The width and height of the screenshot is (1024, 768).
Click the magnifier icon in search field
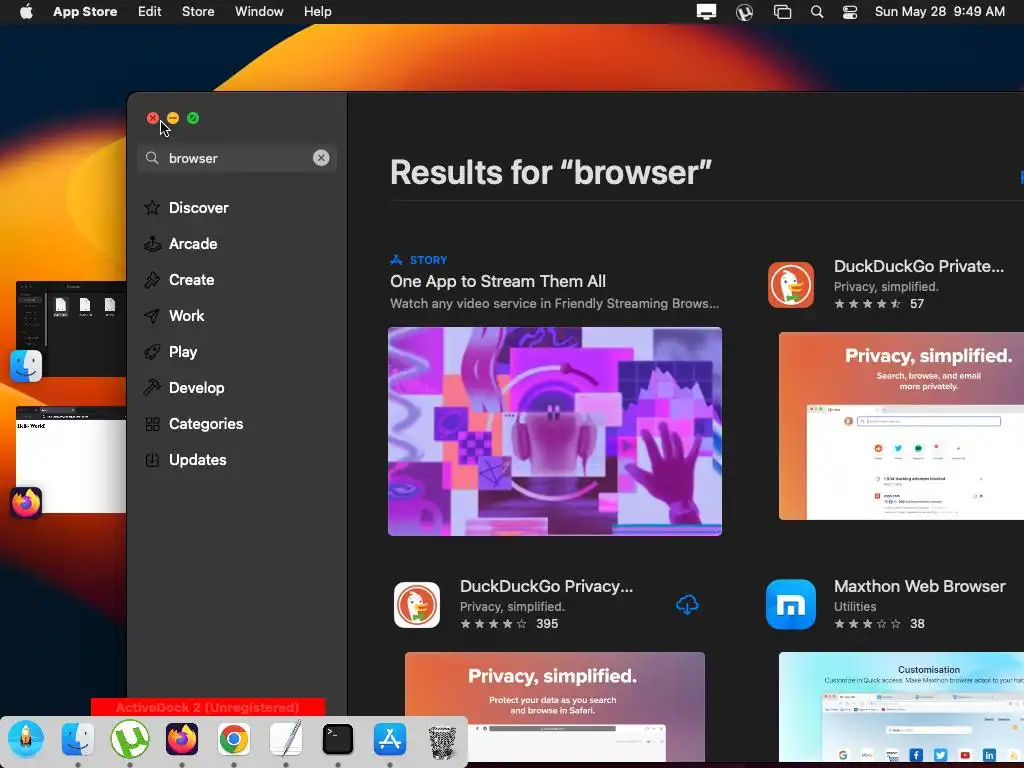pyautogui.click(x=152, y=158)
